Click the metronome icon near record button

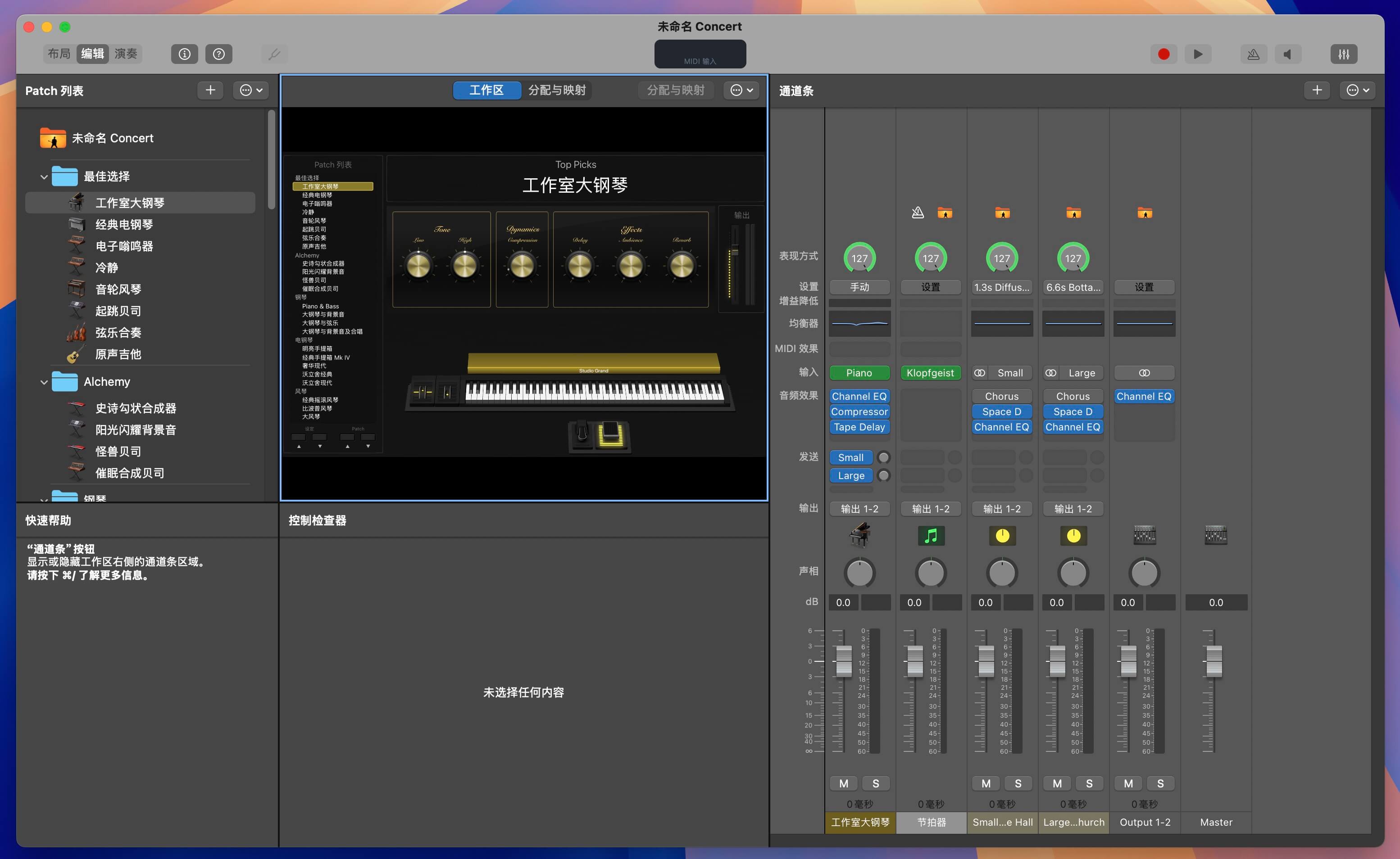[x=1253, y=54]
